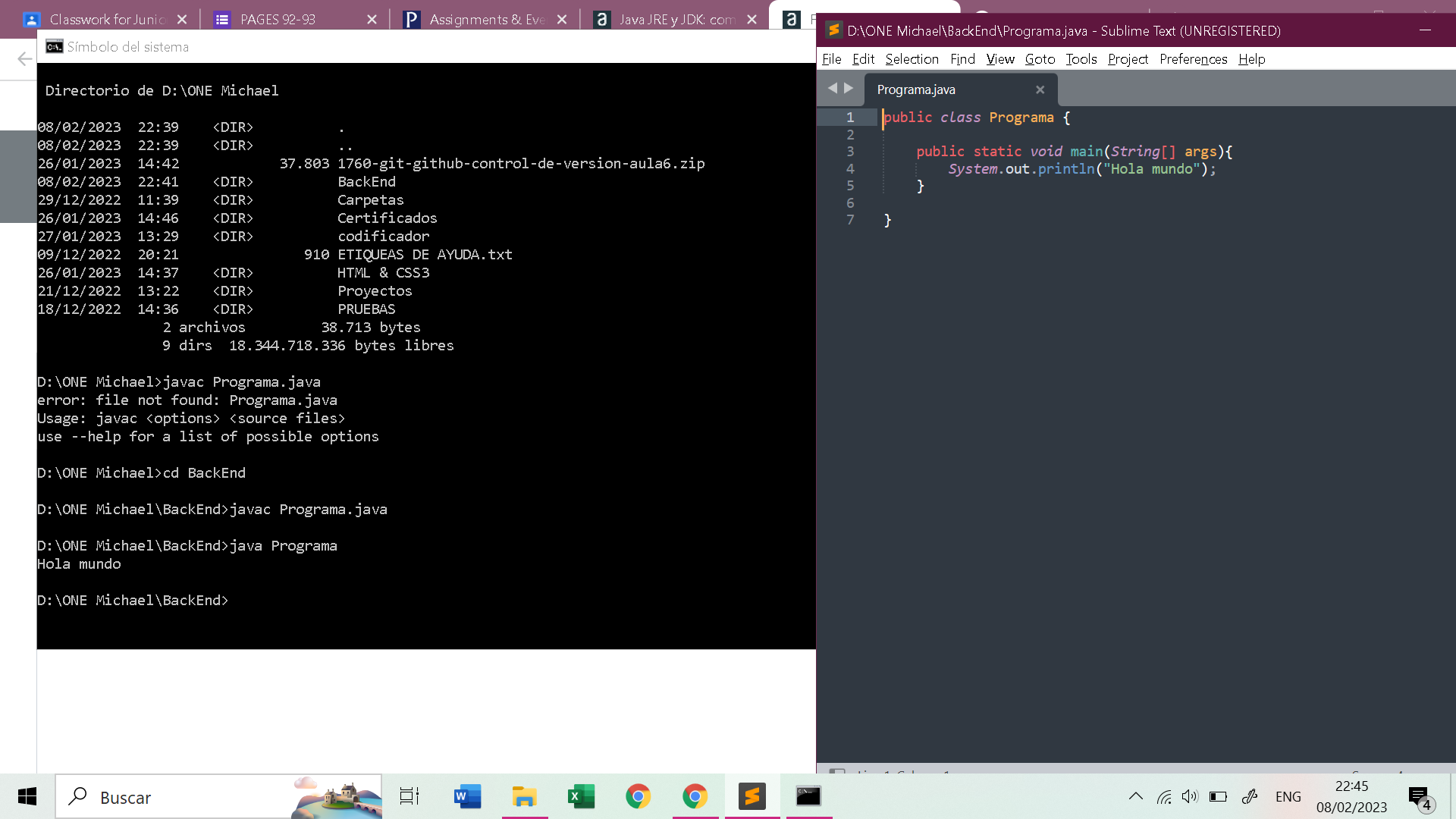Viewport: 1456px width, 819px height.
Task: Close the Classwork for Junior browser tab
Action: [182, 19]
